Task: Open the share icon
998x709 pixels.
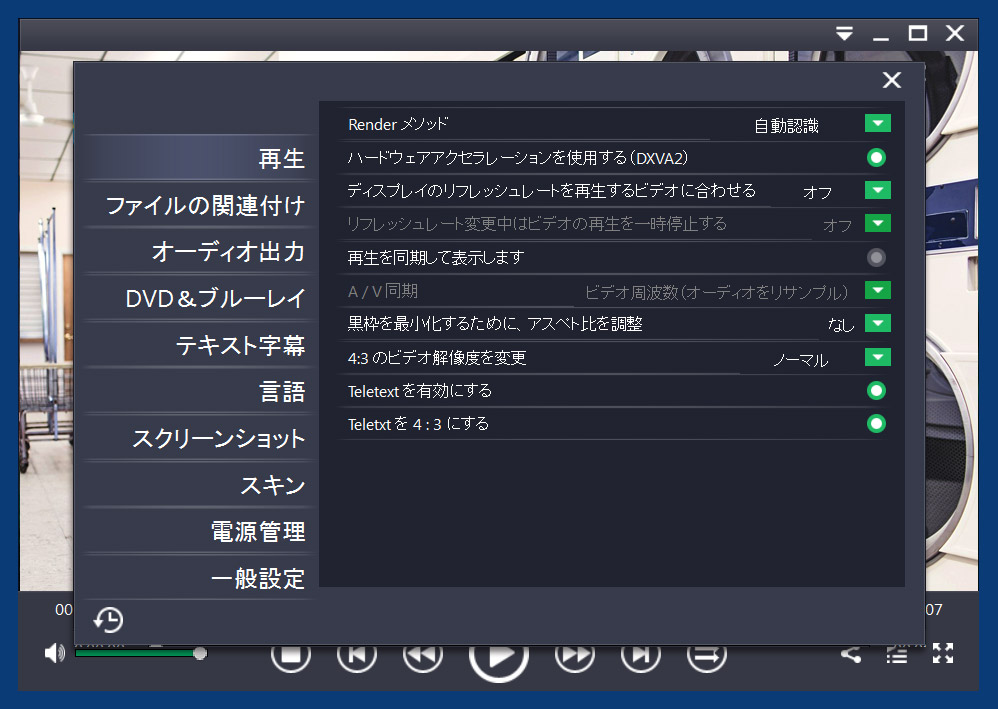Action: point(851,654)
